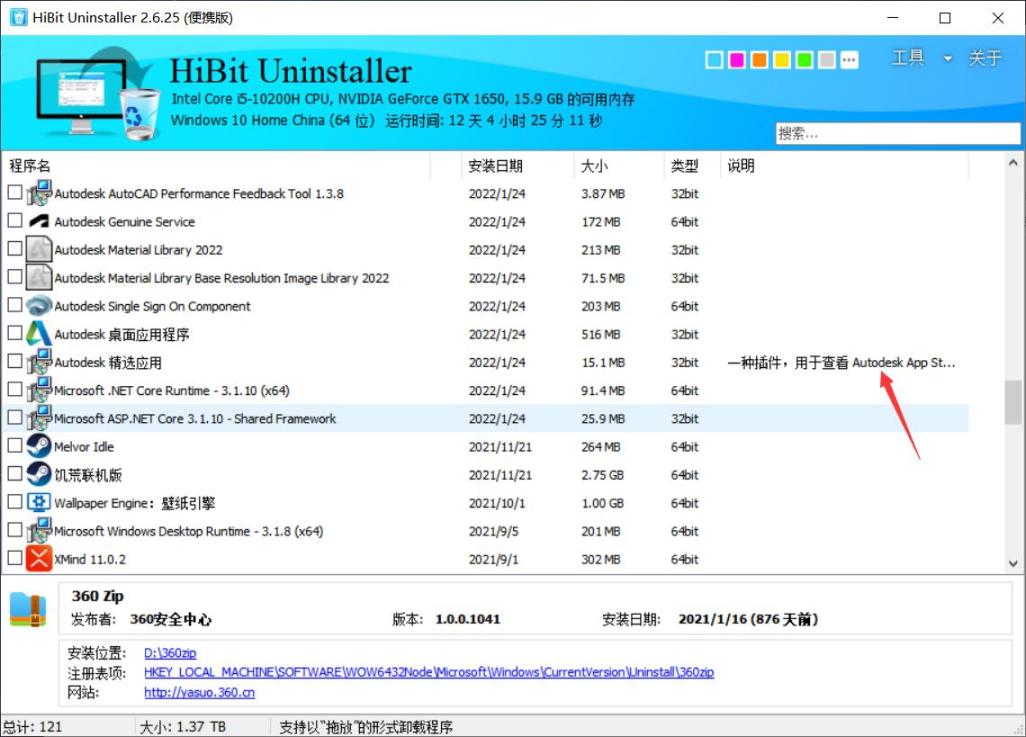Choose the yellow theme swatch
Image resolution: width=1026 pixels, height=737 pixels.
[782, 60]
